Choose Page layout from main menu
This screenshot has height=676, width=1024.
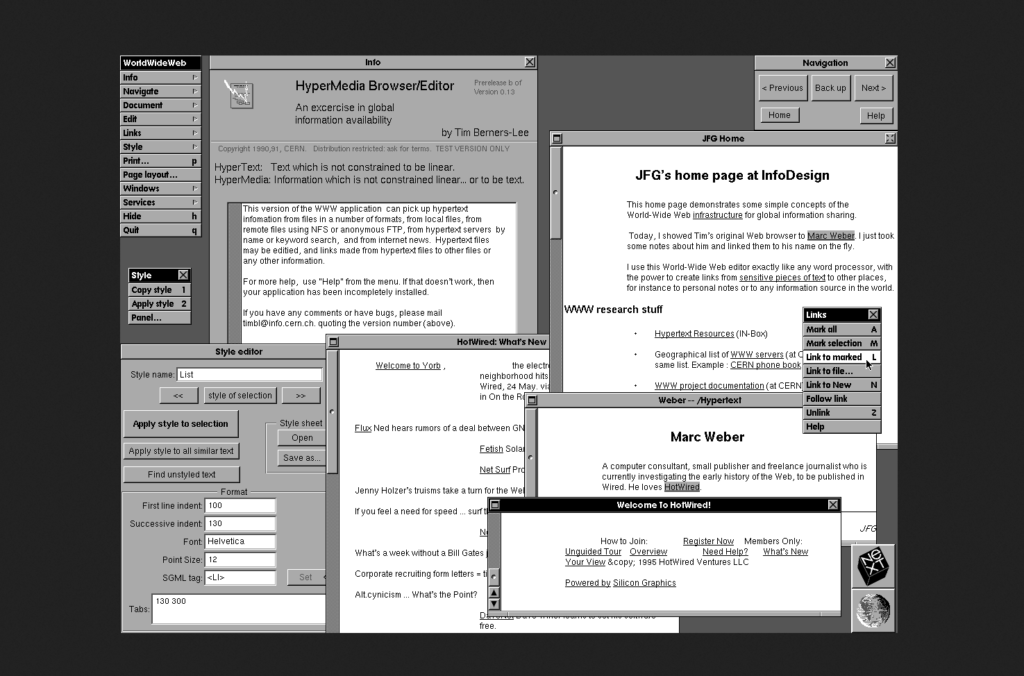[x=160, y=174]
